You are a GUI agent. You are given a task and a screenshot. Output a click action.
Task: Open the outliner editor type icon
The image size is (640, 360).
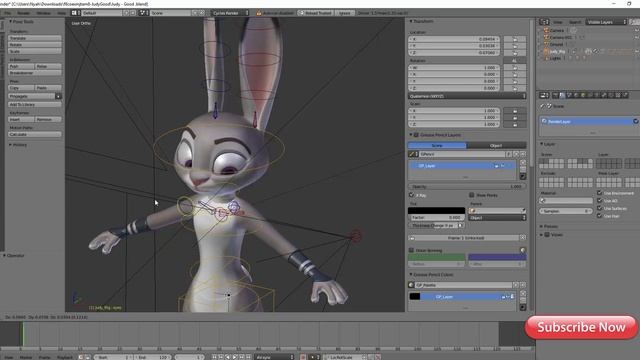544,22
